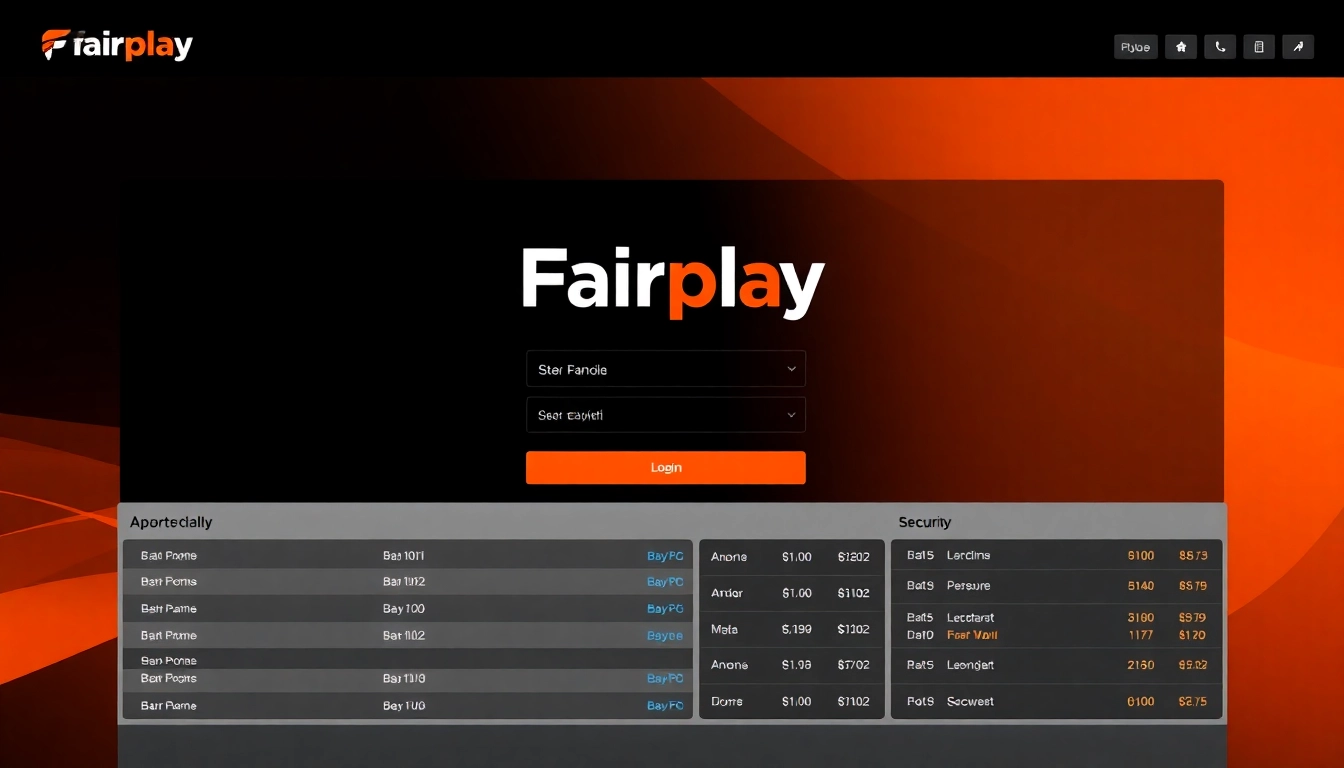Select the "Mata" row label

pos(724,629)
